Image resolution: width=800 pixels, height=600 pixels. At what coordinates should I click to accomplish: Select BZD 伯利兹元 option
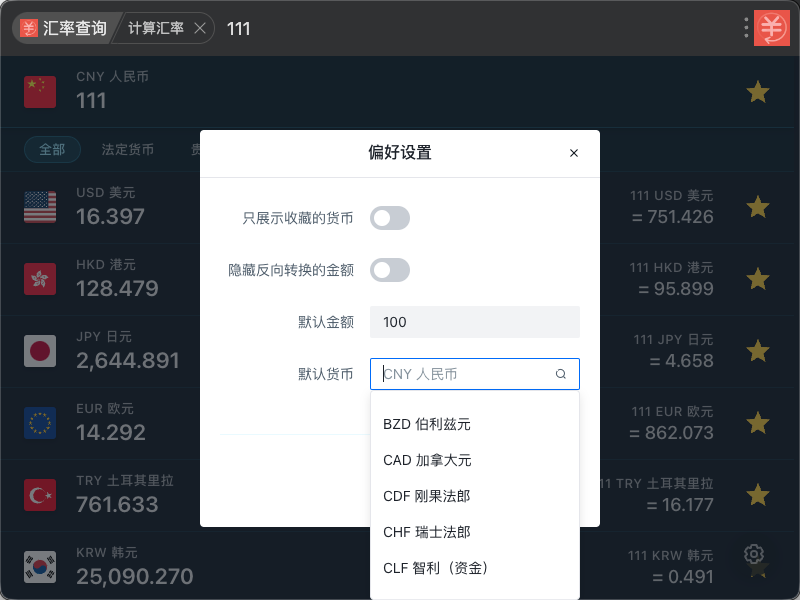pos(474,424)
